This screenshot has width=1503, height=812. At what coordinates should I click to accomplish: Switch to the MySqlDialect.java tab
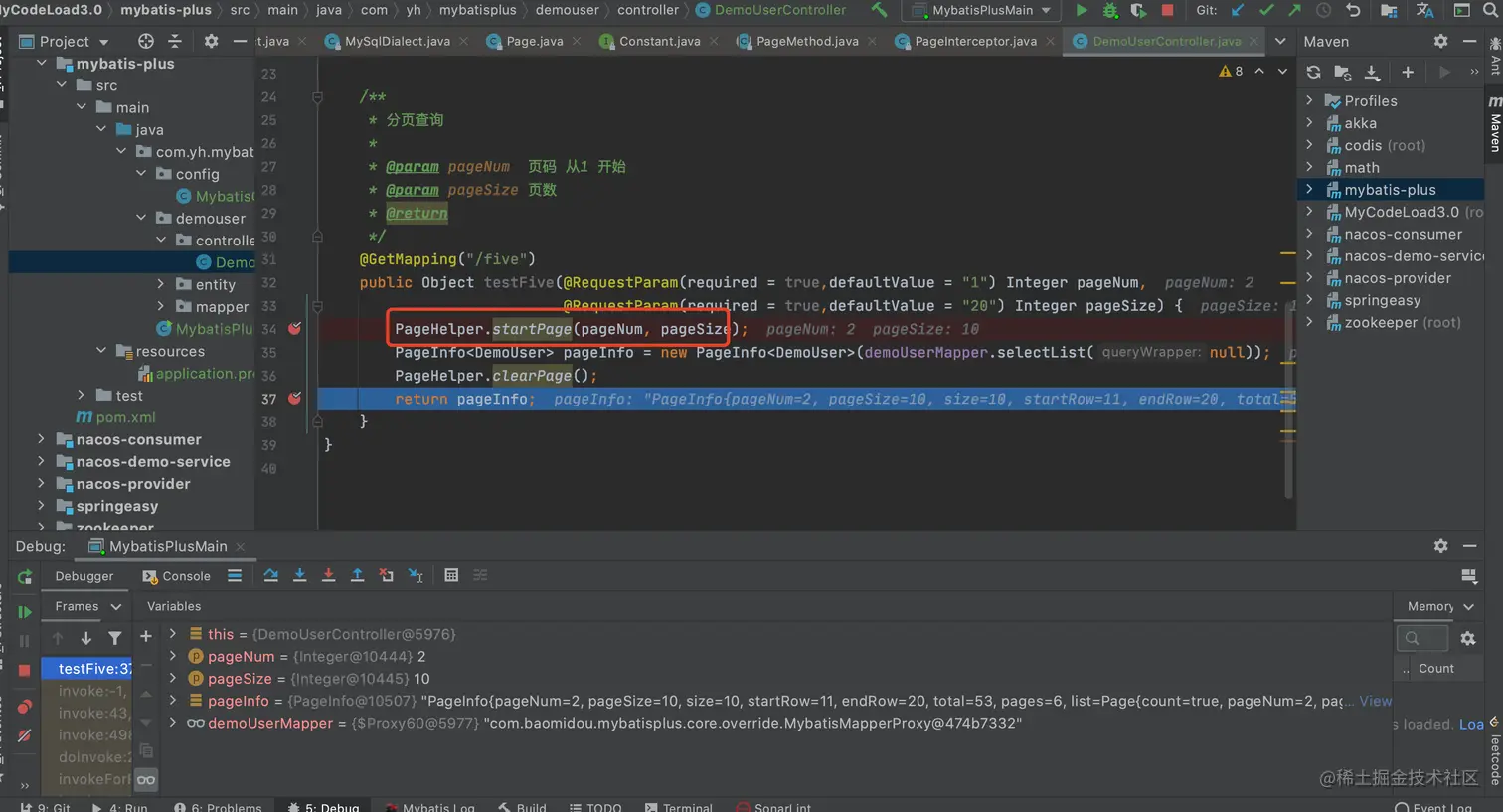397,42
